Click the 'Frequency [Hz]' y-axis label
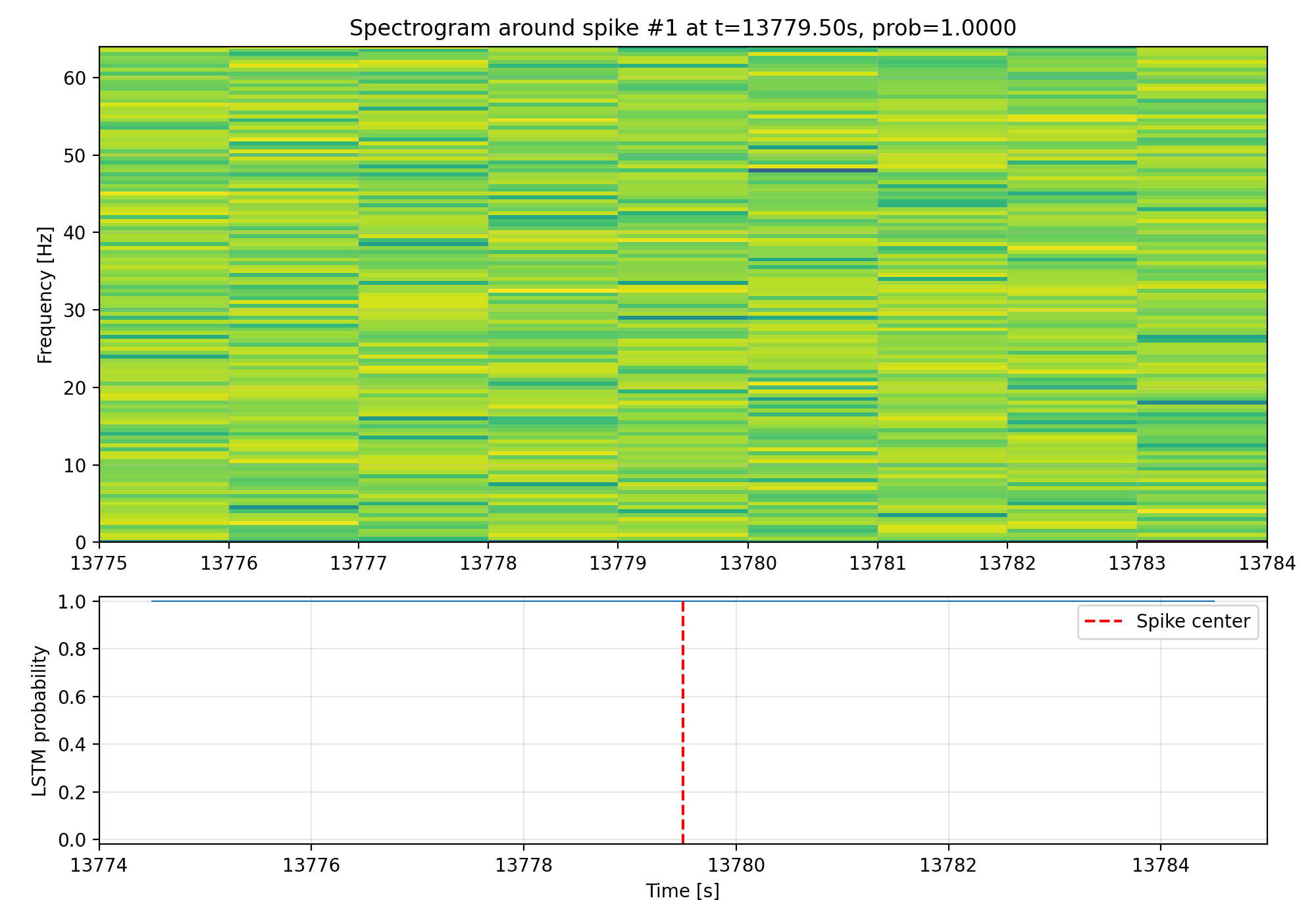1316x921 pixels. (45, 295)
